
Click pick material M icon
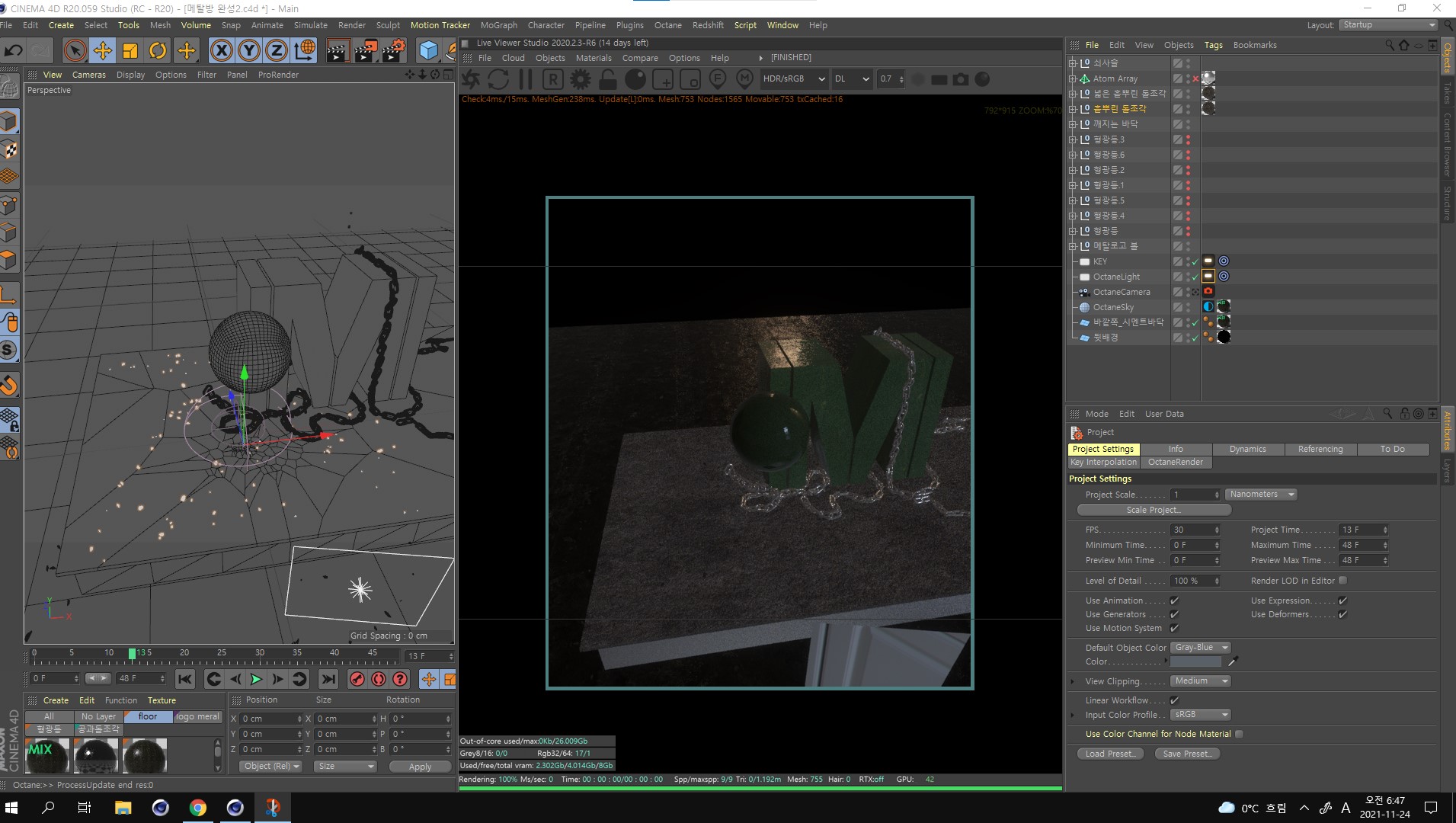point(744,79)
